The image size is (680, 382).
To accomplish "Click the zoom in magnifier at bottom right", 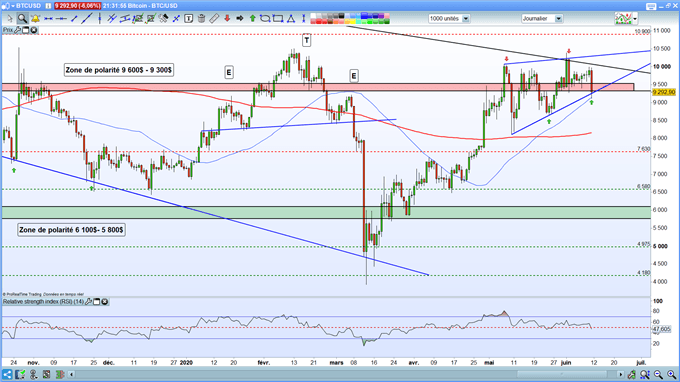I will click(x=671, y=374).
